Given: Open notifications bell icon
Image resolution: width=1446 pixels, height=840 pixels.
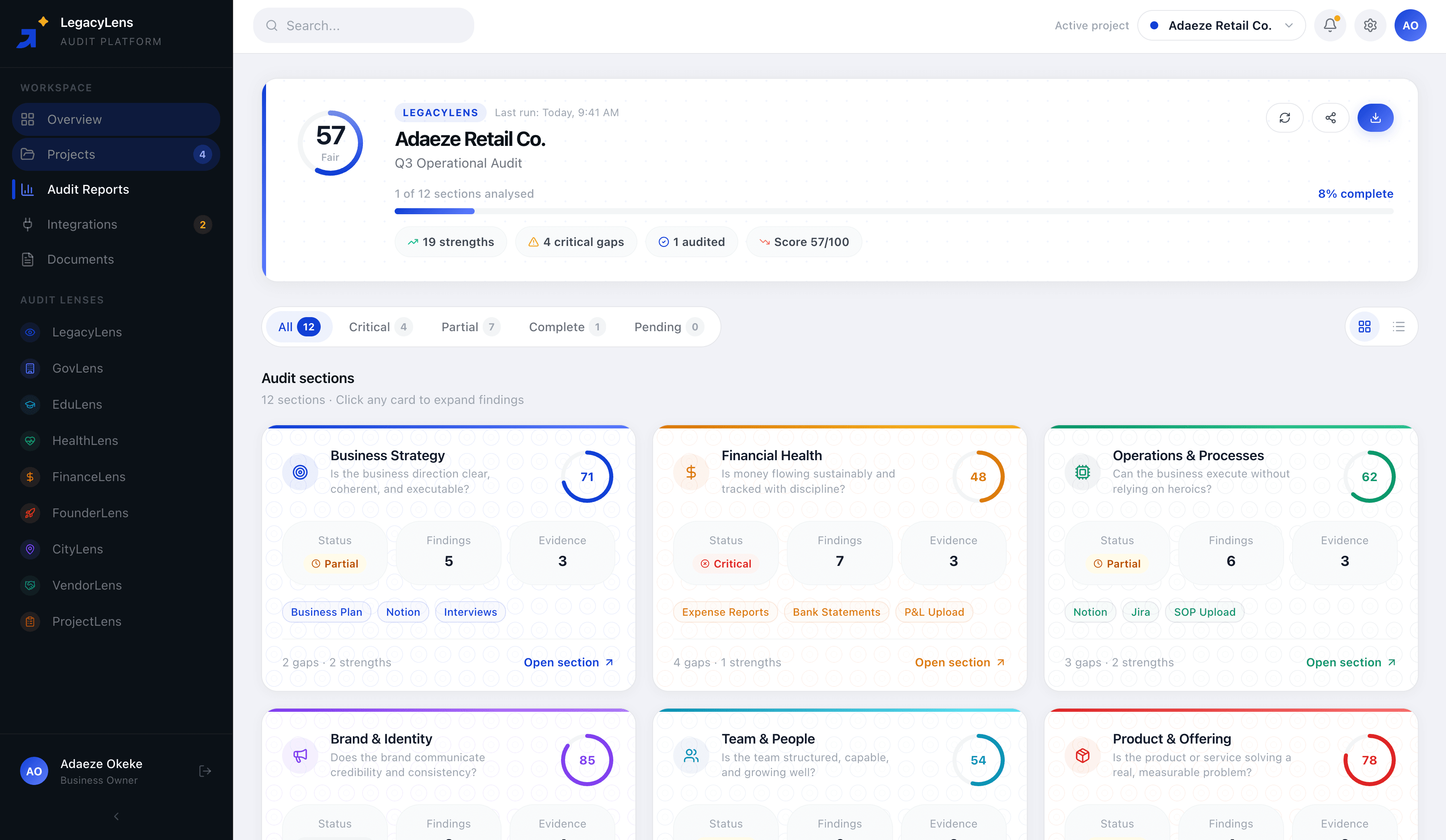Looking at the screenshot, I should pyautogui.click(x=1330, y=25).
